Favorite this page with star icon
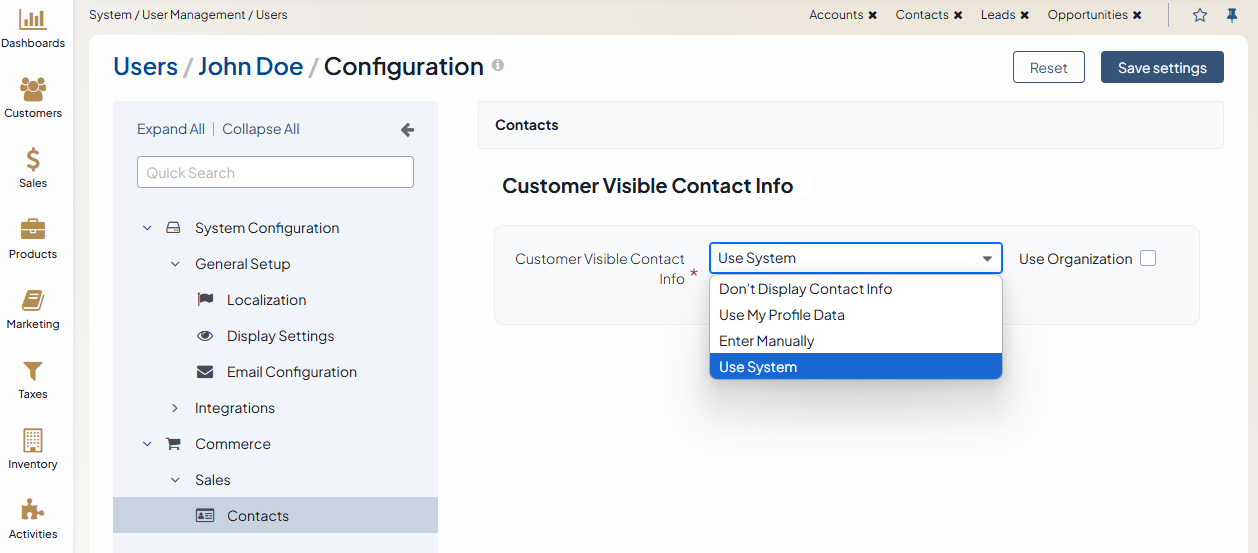This screenshot has height=553, width=1258. tap(1200, 15)
